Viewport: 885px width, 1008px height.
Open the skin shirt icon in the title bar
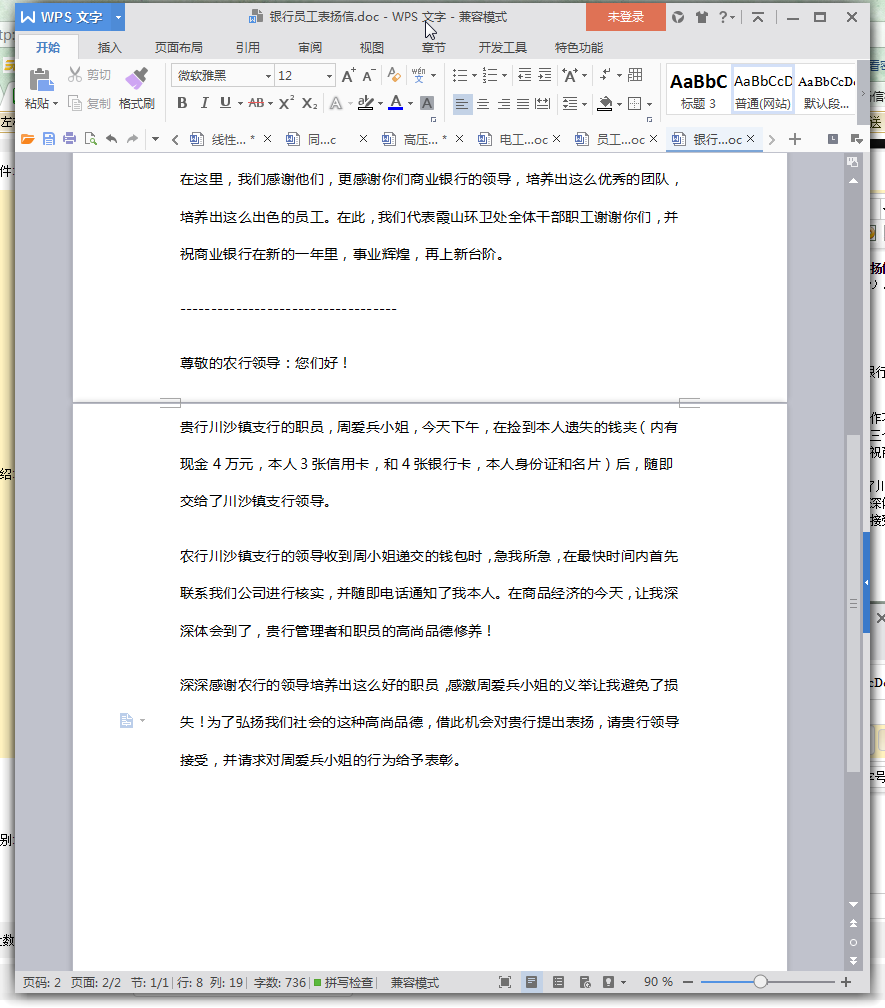[x=701, y=17]
